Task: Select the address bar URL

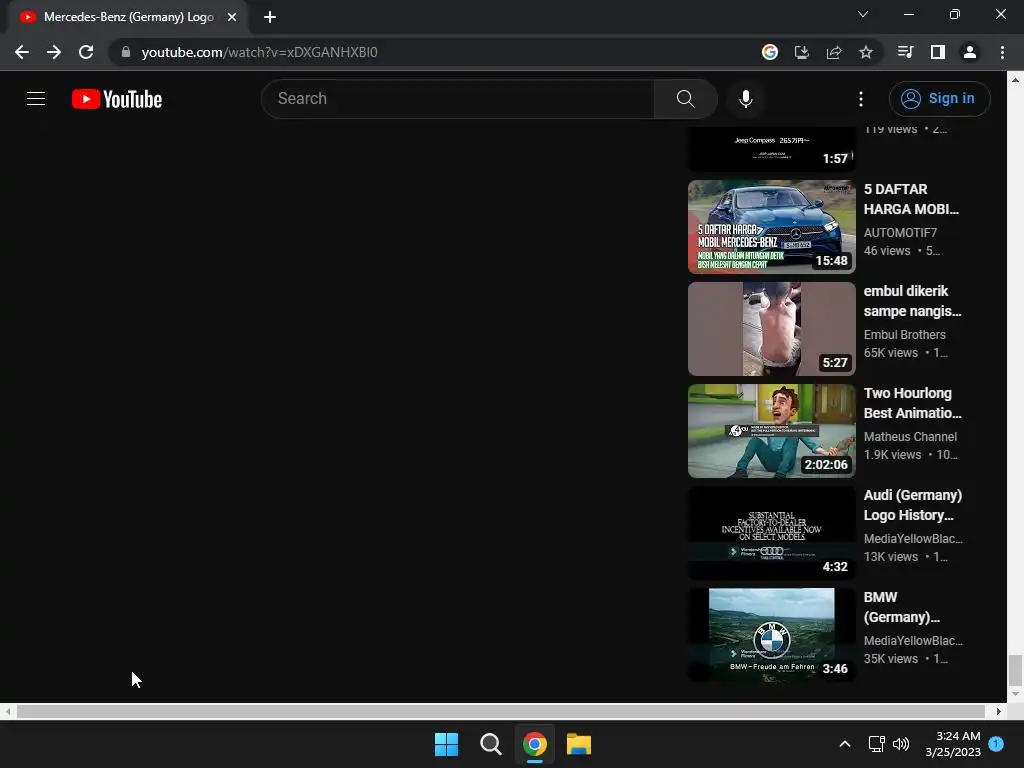Action: (259, 52)
